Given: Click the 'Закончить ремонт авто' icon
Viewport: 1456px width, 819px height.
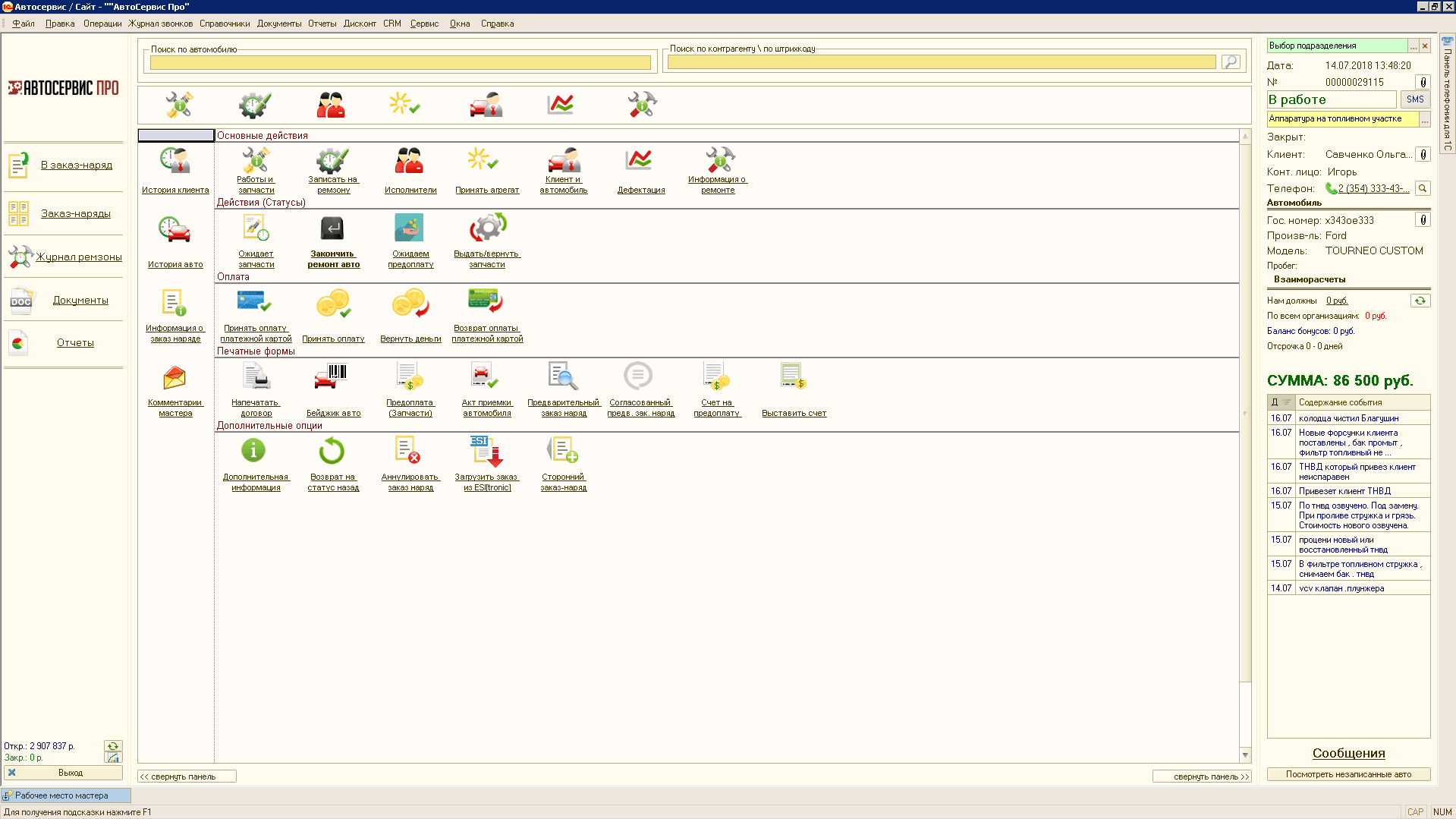Looking at the screenshot, I should (x=332, y=228).
